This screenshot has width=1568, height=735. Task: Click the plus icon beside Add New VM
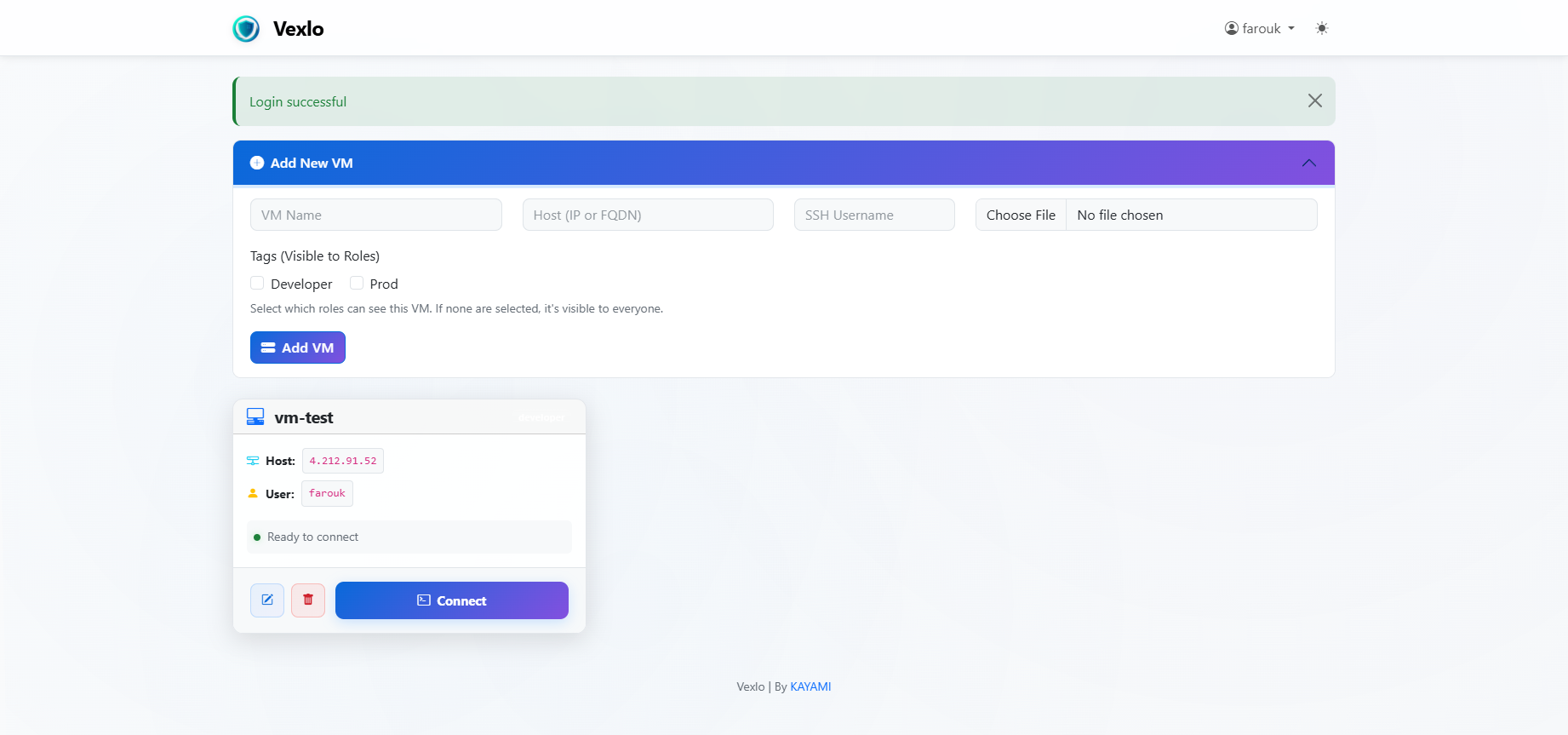[x=257, y=163]
